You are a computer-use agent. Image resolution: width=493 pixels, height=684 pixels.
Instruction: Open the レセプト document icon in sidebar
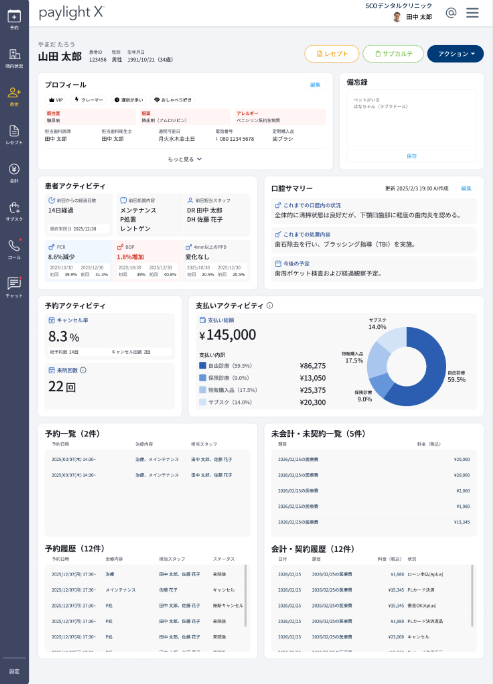pyautogui.click(x=14, y=130)
